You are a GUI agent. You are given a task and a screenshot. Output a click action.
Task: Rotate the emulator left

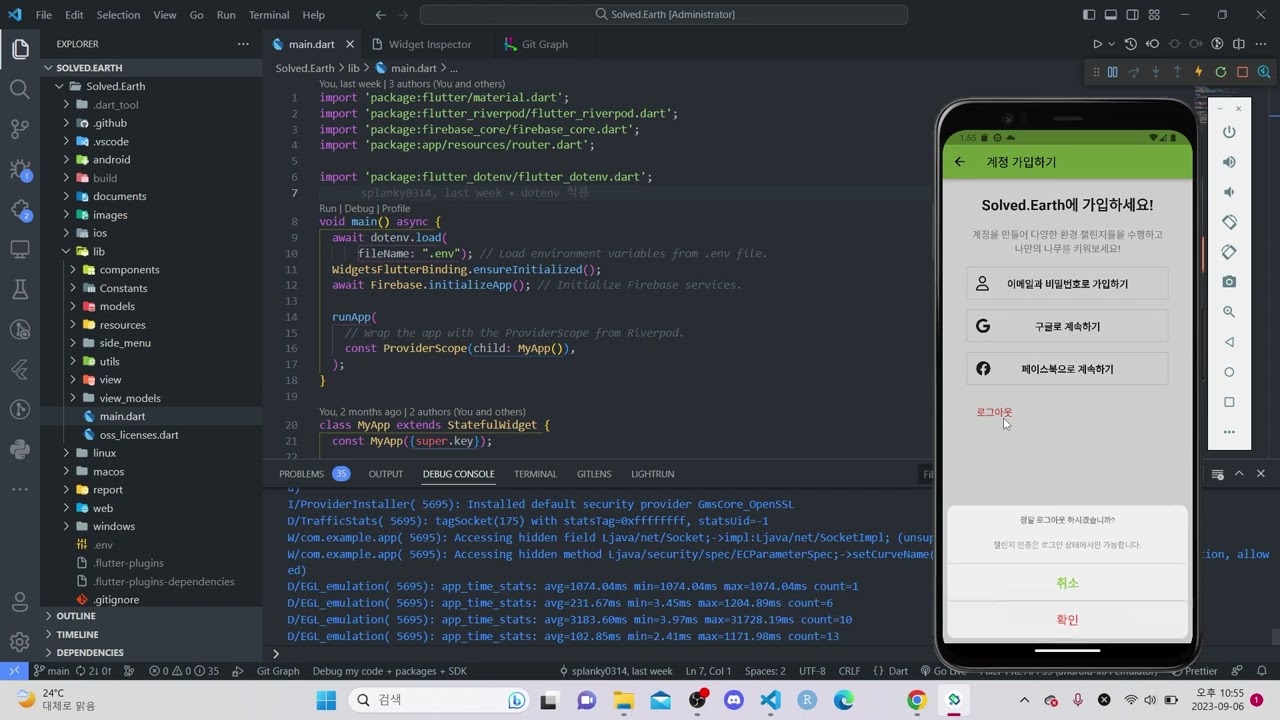(1229, 222)
